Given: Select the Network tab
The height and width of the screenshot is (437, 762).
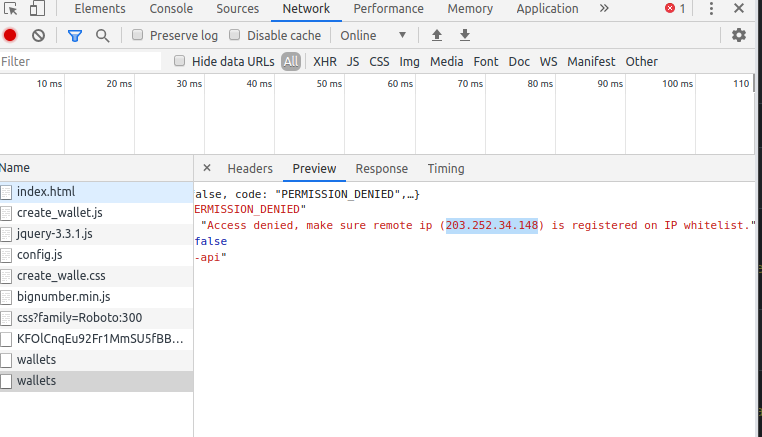Looking at the screenshot, I should 306,9.
